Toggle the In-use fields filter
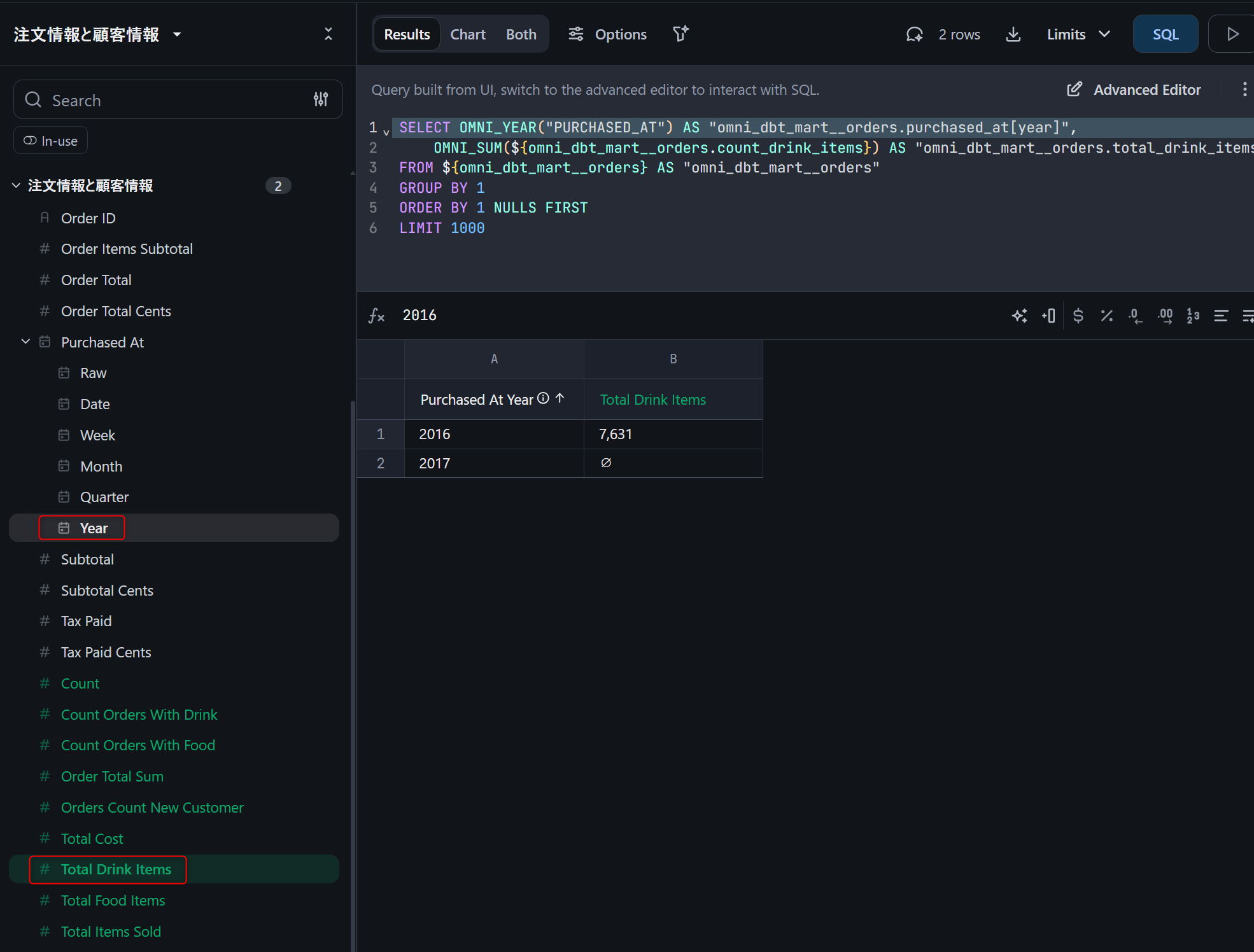 51,141
